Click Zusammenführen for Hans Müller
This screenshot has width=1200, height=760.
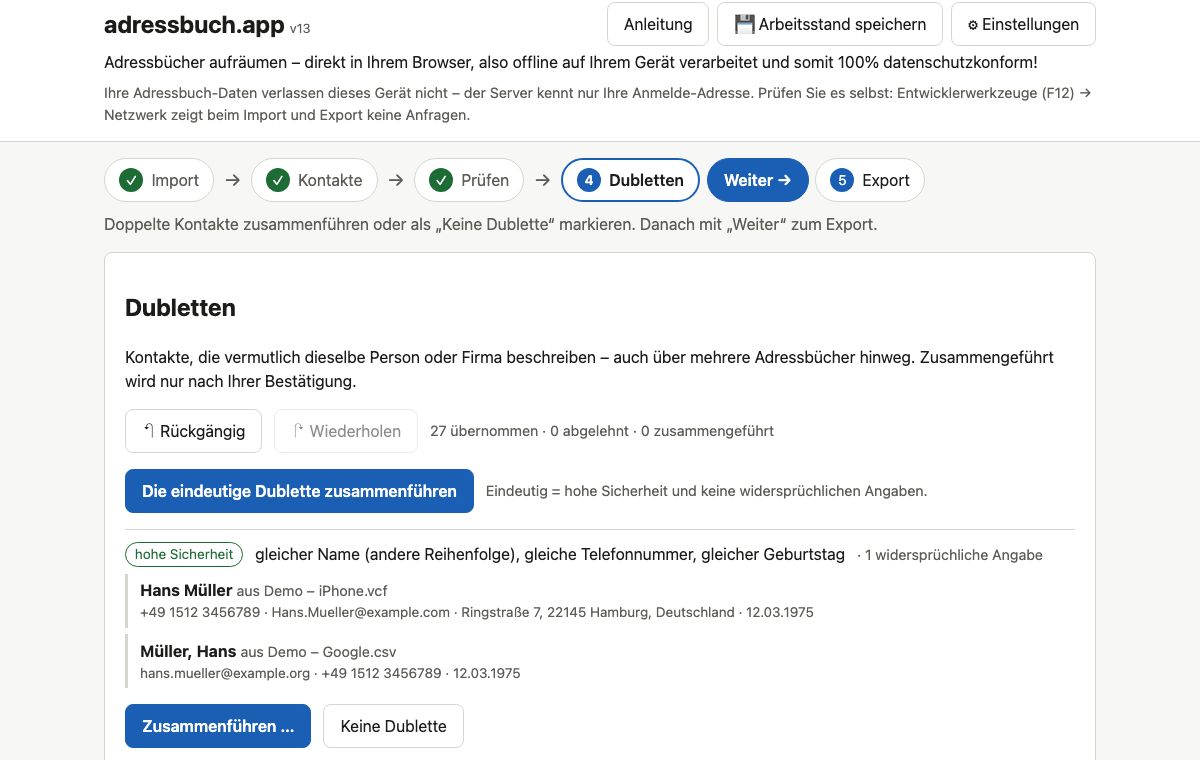coord(218,726)
